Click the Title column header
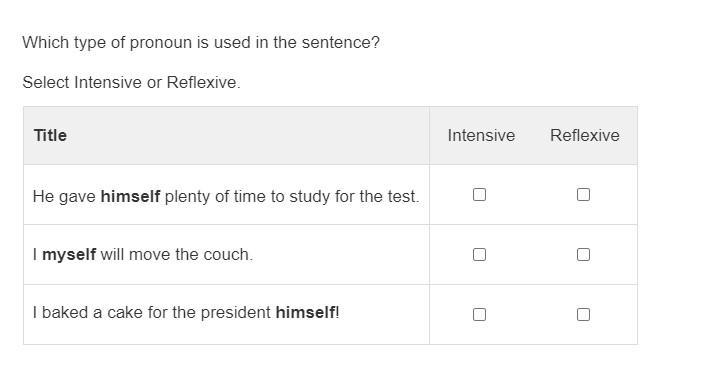718x374 pixels. (50, 136)
